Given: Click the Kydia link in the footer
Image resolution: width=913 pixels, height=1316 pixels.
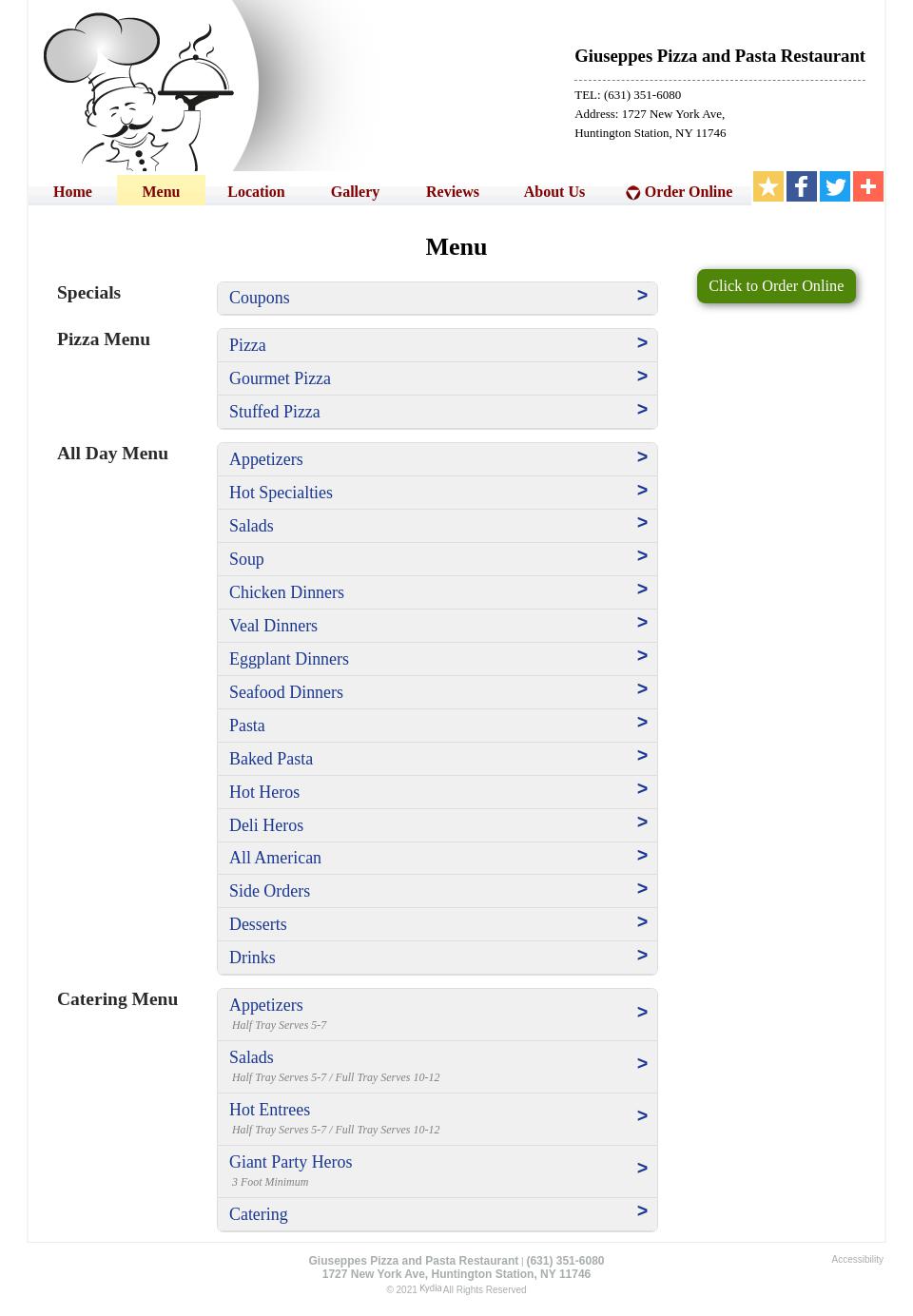Looking at the screenshot, I should click(x=430, y=1288).
